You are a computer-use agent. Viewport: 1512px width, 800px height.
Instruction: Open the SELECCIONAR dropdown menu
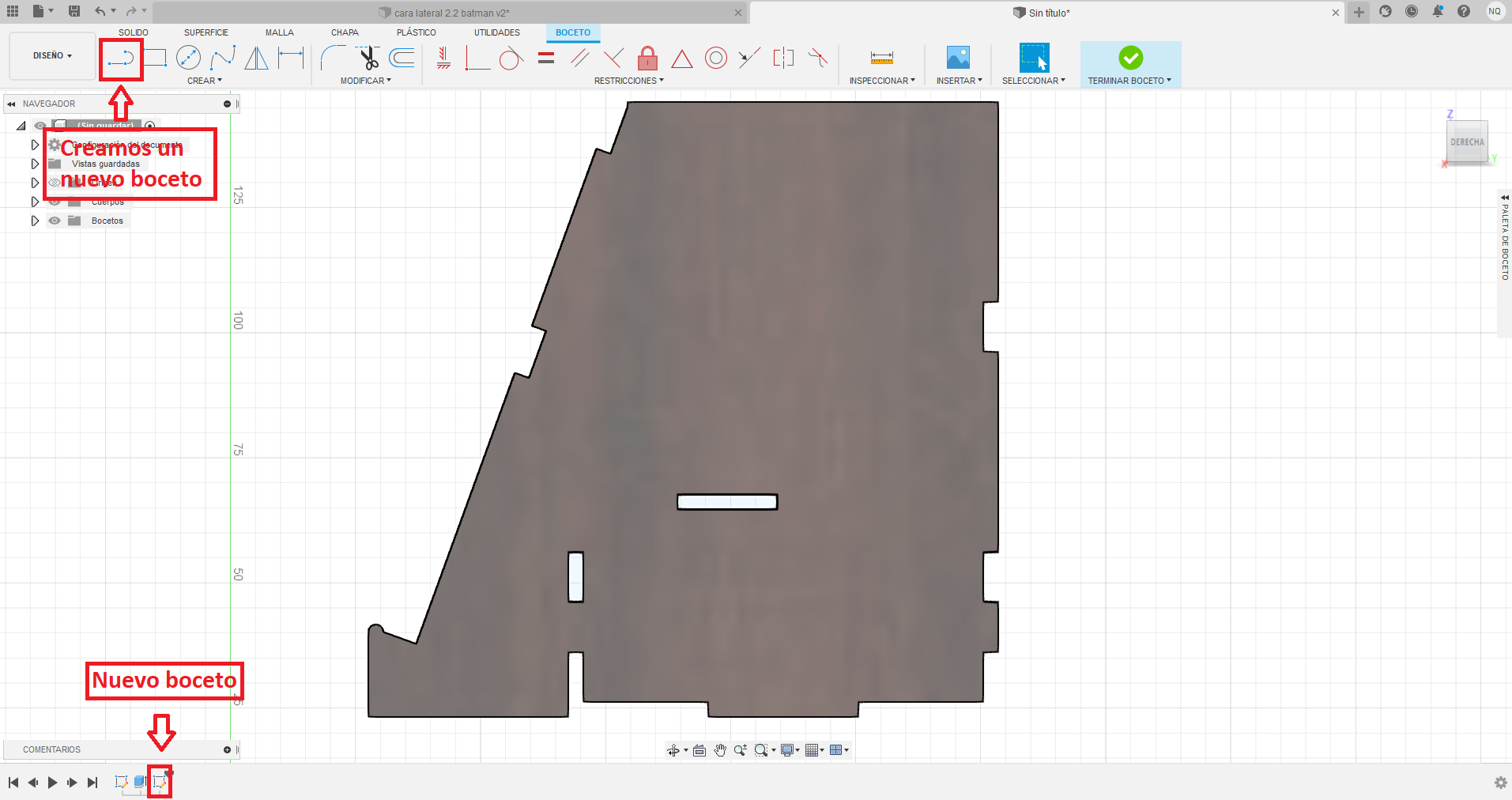click(1034, 81)
